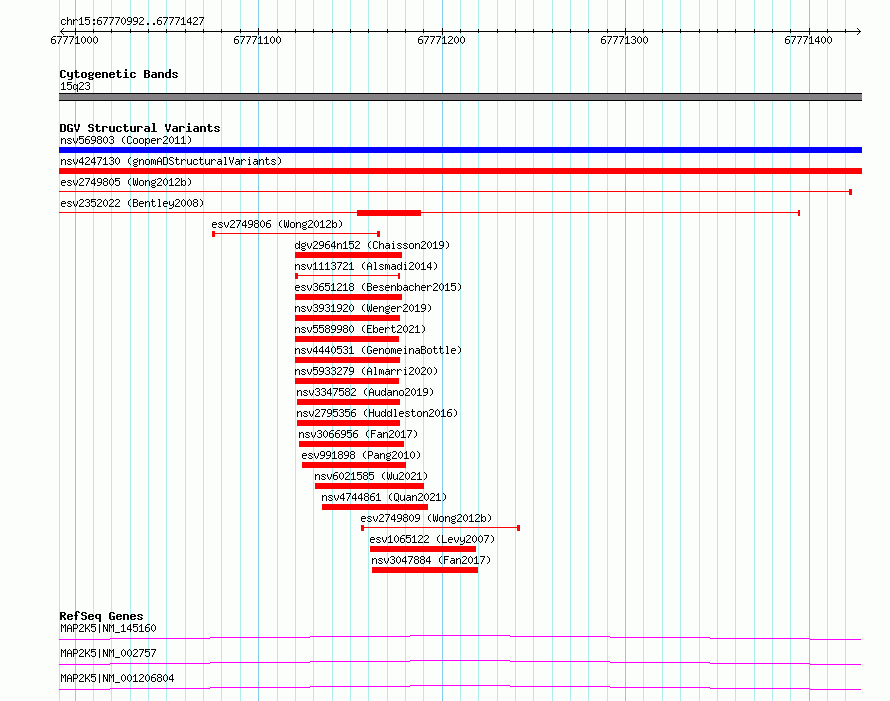Viewport: 890px width, 701px height.
Task: Click ruler position 67771100
Action: tap(258, 40)
